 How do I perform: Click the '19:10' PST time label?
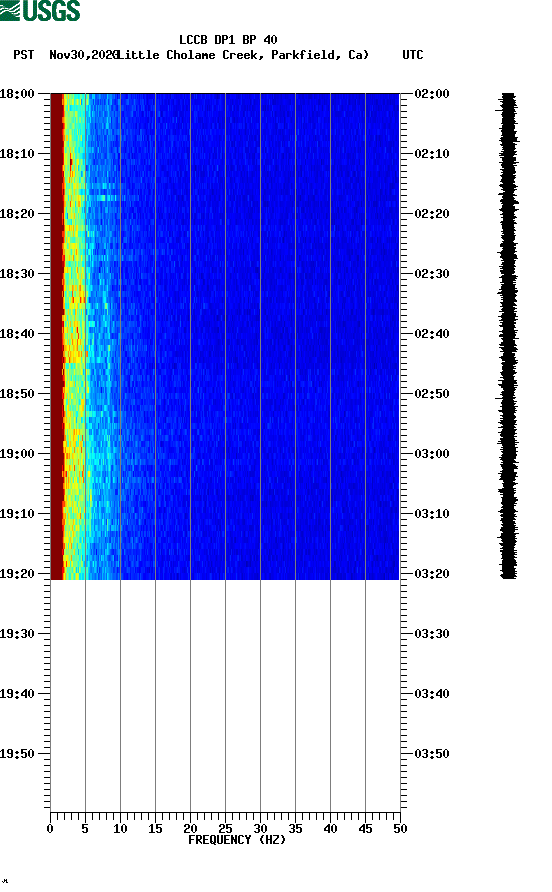pos(17,514)
